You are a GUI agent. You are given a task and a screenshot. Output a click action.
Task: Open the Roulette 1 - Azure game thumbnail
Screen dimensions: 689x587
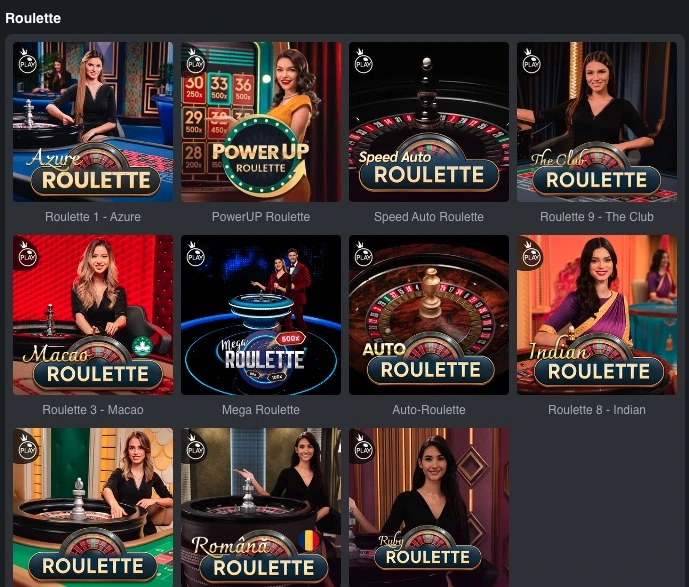(x=93, y=122)
